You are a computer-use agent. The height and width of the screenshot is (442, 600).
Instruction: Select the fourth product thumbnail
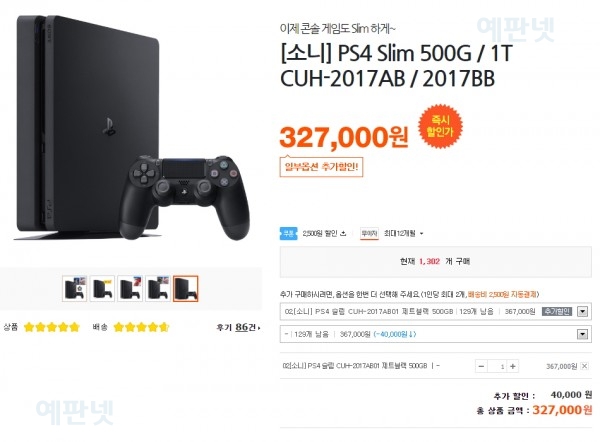158,289
